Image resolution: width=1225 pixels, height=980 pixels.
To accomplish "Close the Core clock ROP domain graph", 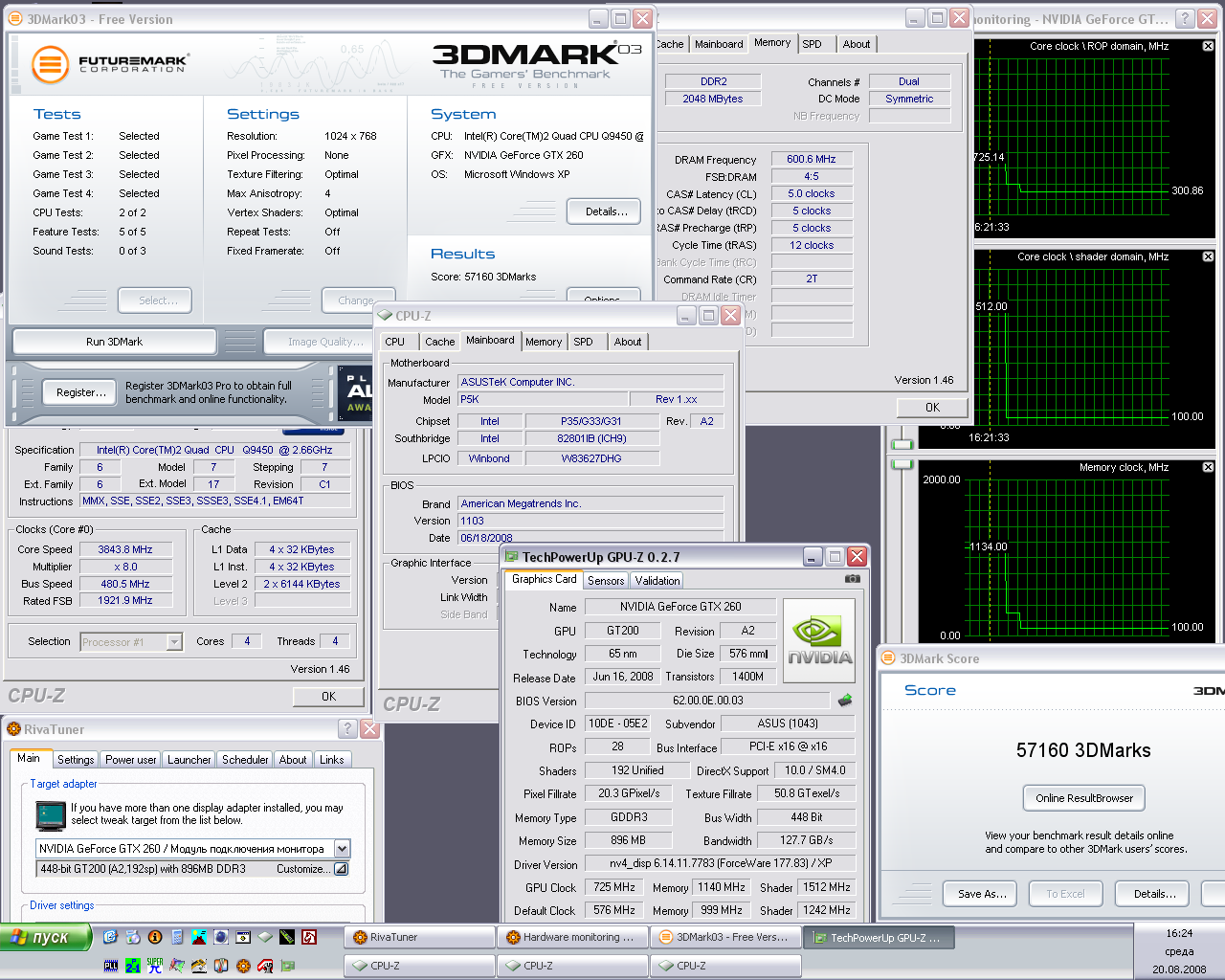I will click(x=1208, y=46).
